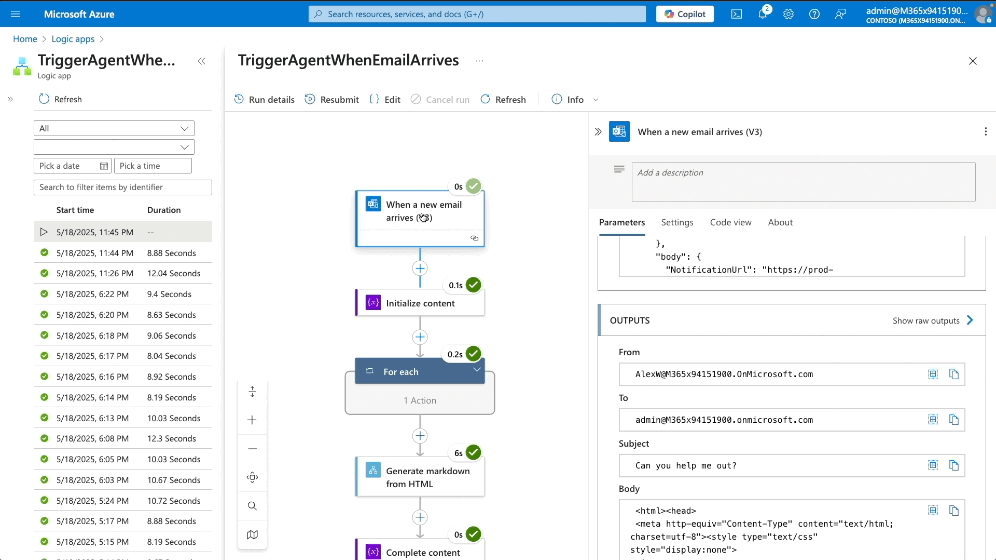Screen dimensions: 996x560
Task: Fit workflow to view icon
Action: 252,477
